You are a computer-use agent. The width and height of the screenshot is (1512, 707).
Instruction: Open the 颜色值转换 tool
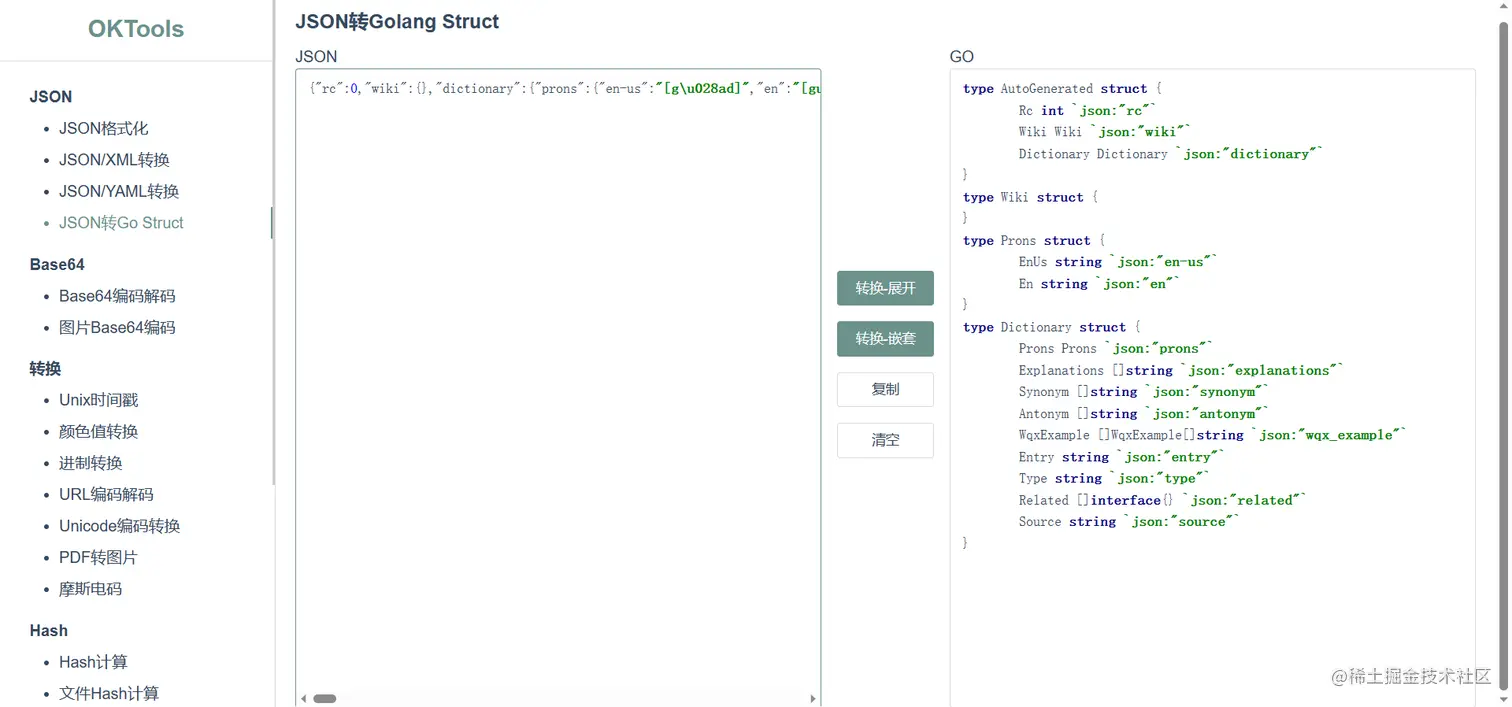[98, 432]
